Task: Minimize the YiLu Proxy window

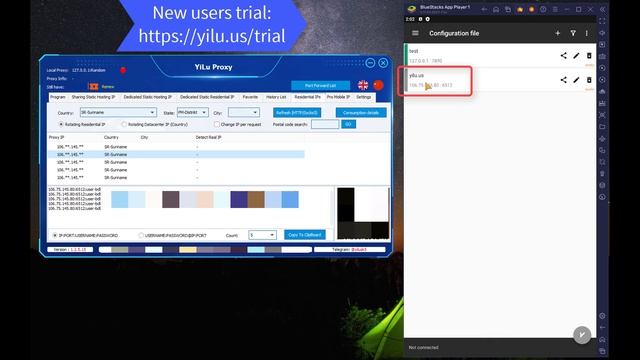Action: point(370,63)
